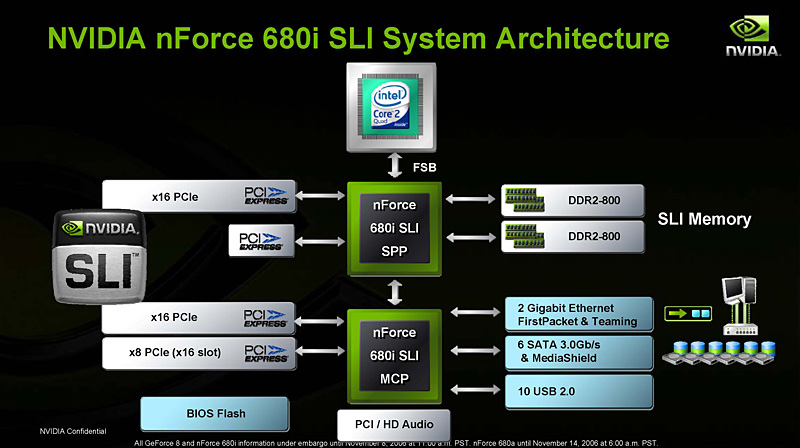This screenshot has height=448, width=800.
Task: Click the row of SATA hard drive icons
Action: tap(719, 353)
